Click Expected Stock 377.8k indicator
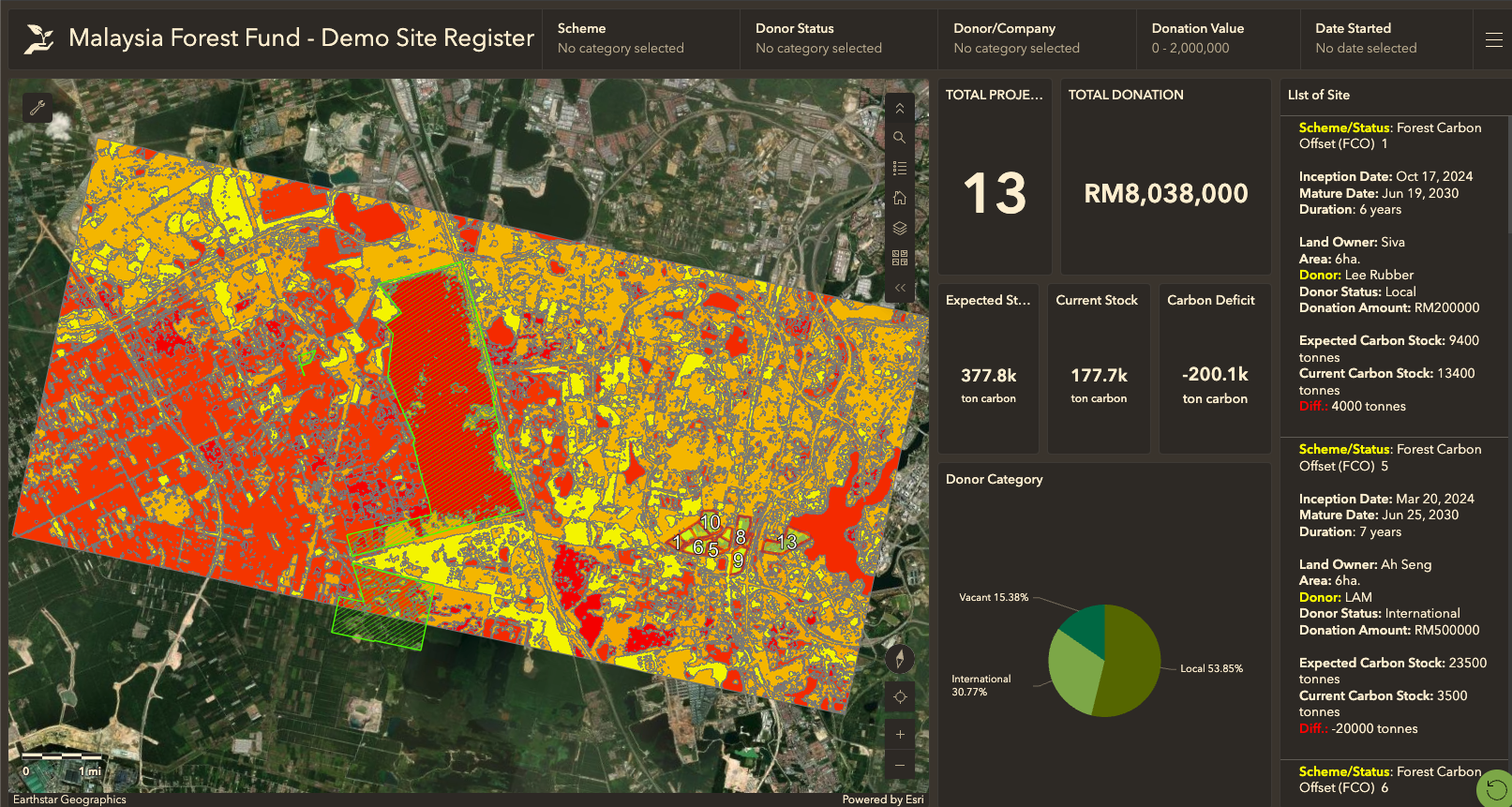The height and width of the screenshot is (807, 1512). tap(989, 375)
